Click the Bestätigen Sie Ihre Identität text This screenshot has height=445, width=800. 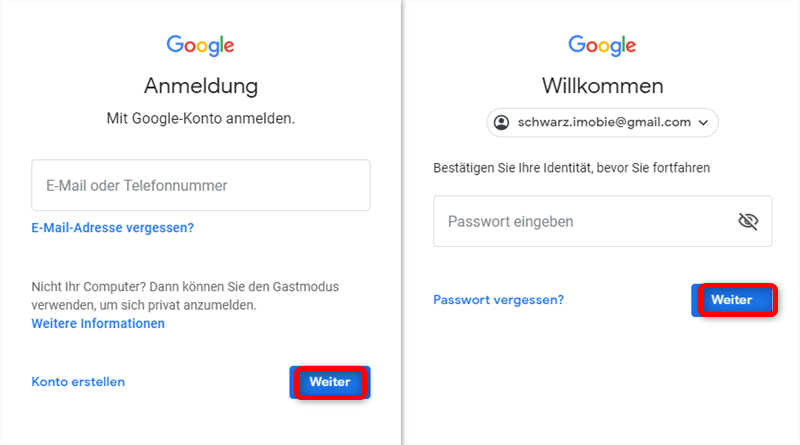[x=571, y=168]
